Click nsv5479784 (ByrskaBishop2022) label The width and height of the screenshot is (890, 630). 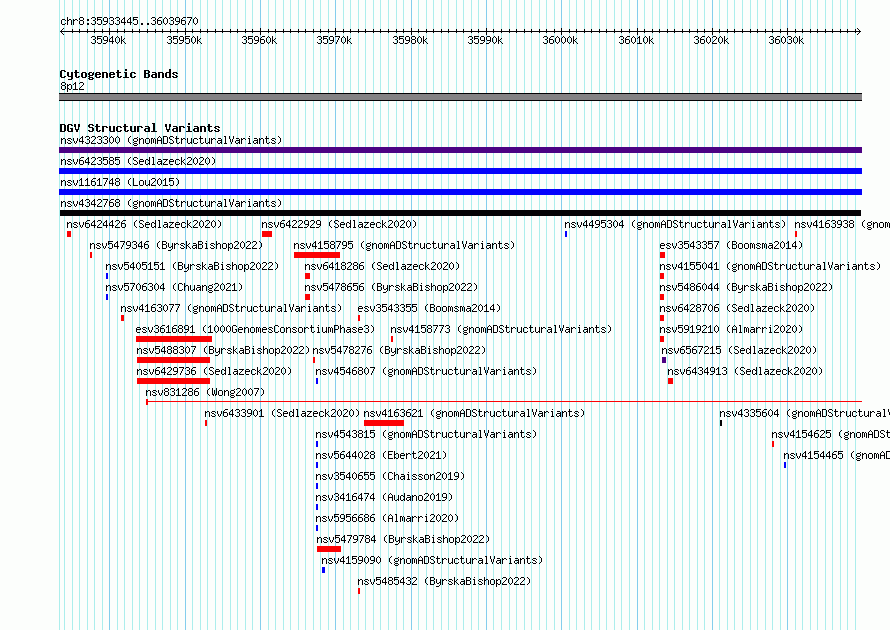click(403, 539)
